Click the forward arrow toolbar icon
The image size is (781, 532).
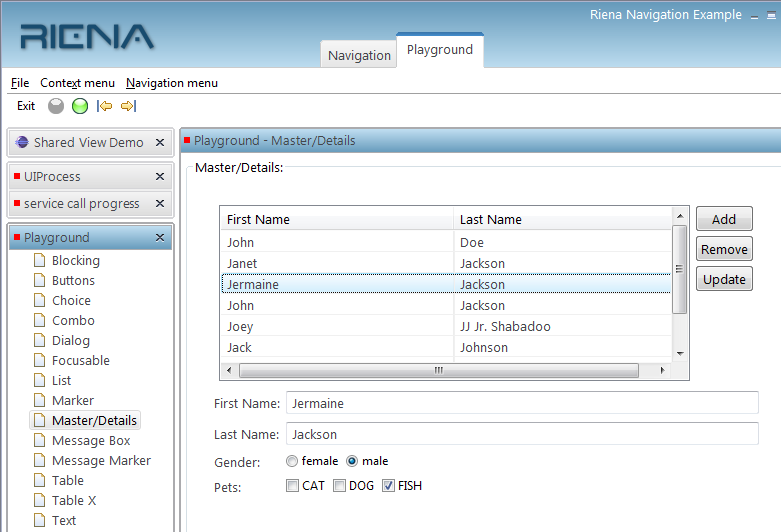coord(128,106)
